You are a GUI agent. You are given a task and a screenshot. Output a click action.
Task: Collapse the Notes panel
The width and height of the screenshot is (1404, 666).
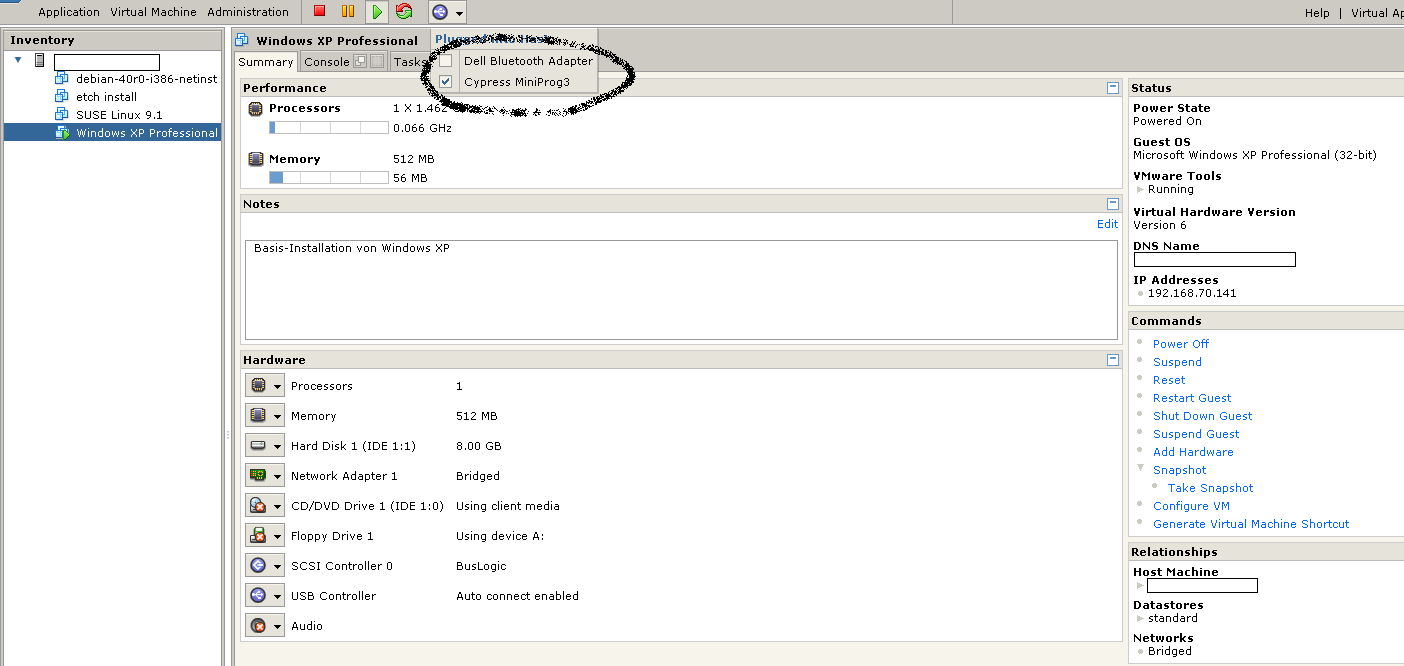point(1113,203)
